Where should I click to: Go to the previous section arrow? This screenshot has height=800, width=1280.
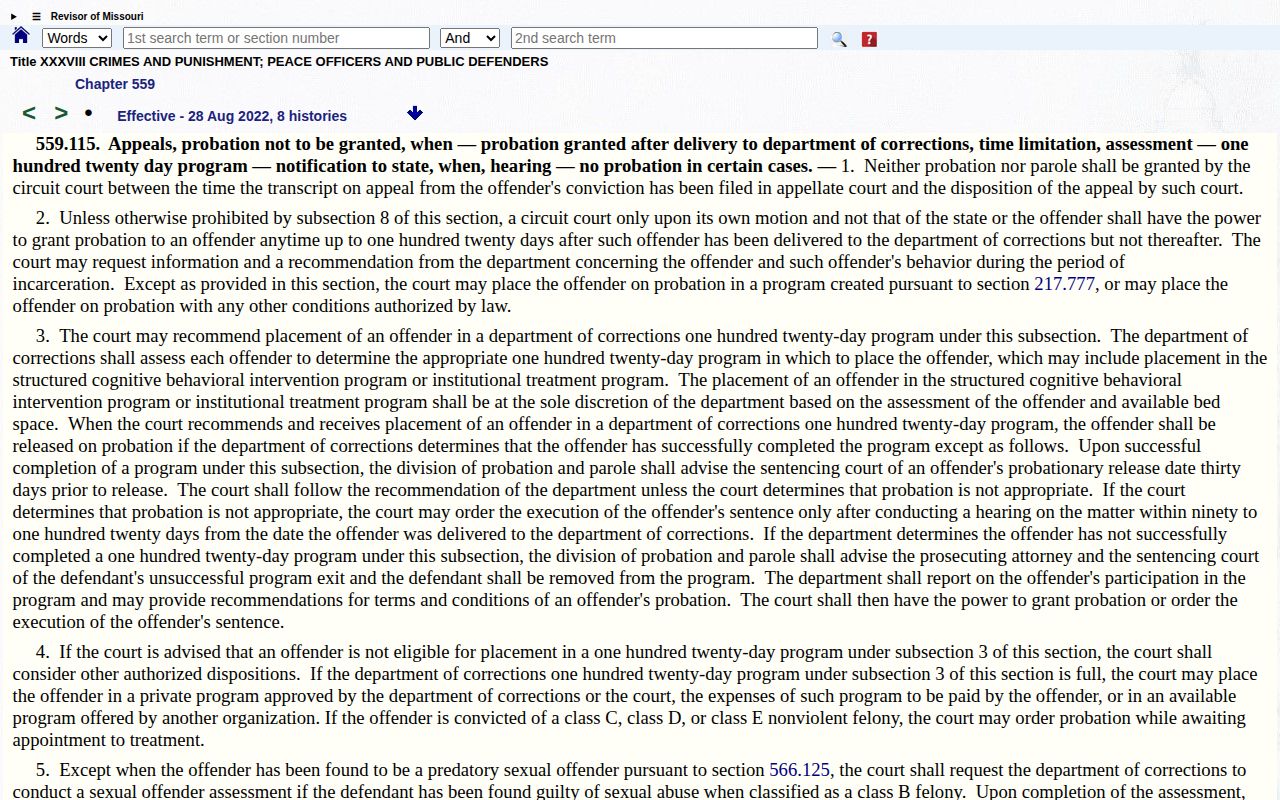click(x=29, y=113)
